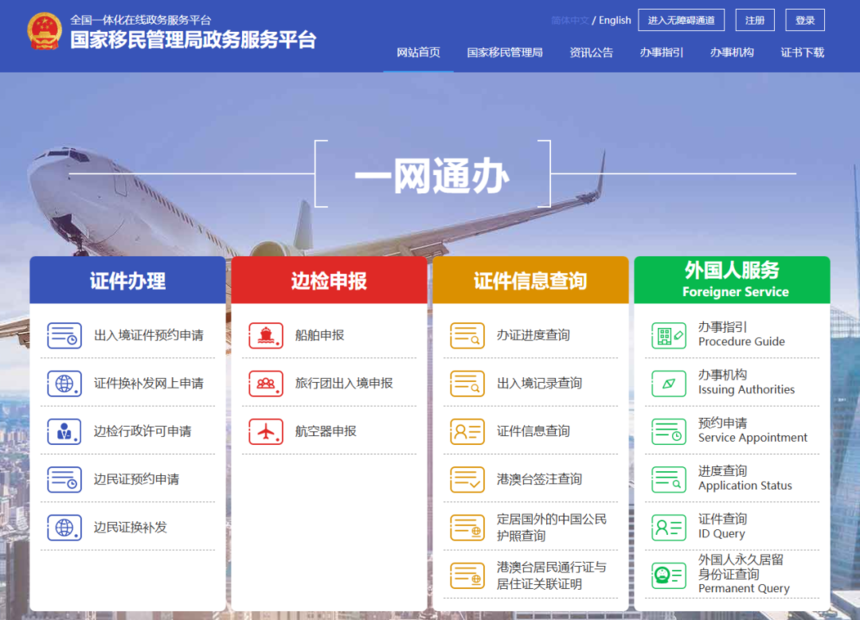Click the 边民证预约申请 icon
Viewport: 860px width, 620px height.
[x=64, y=480]
